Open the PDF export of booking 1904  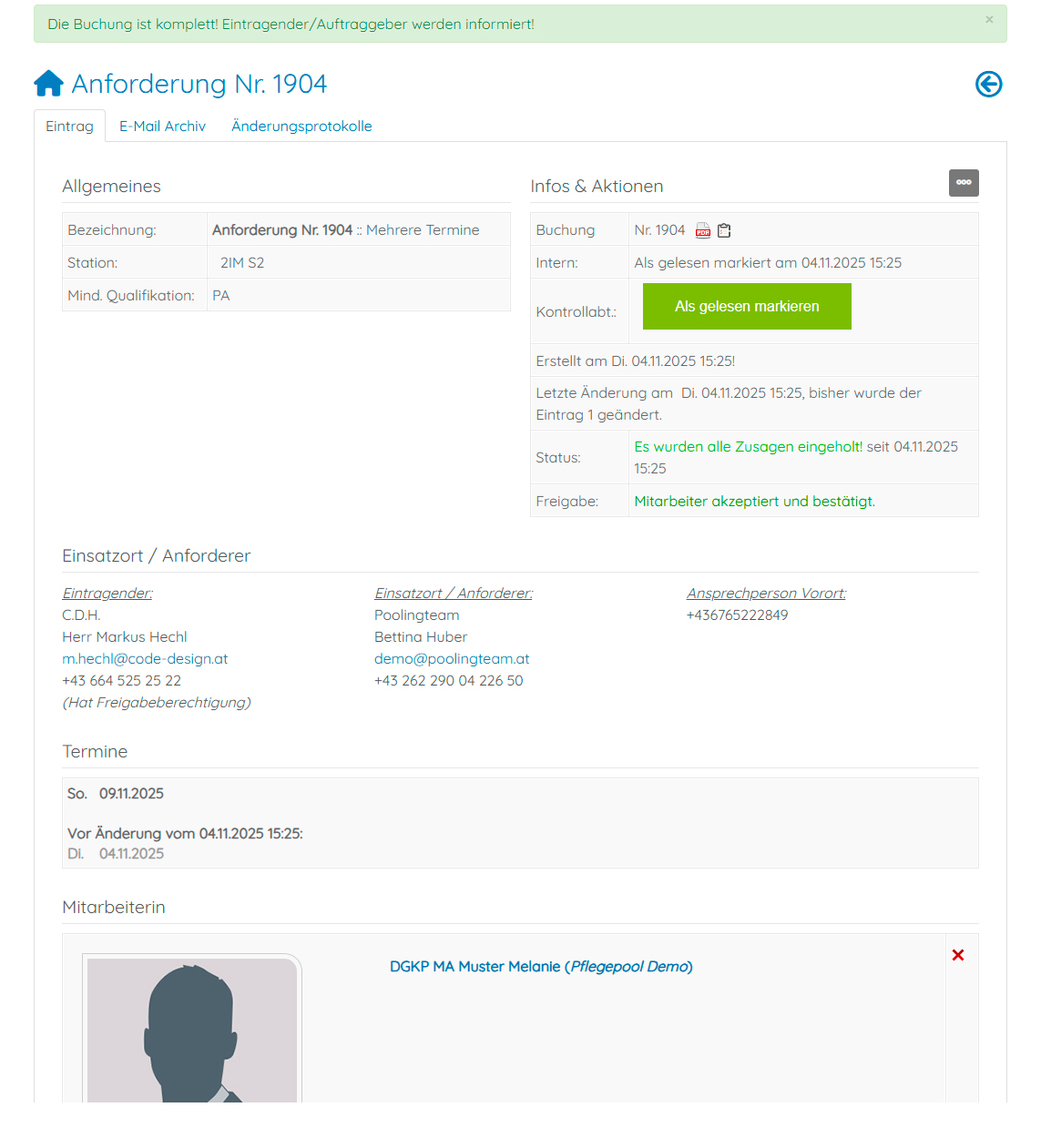(703, 231)
